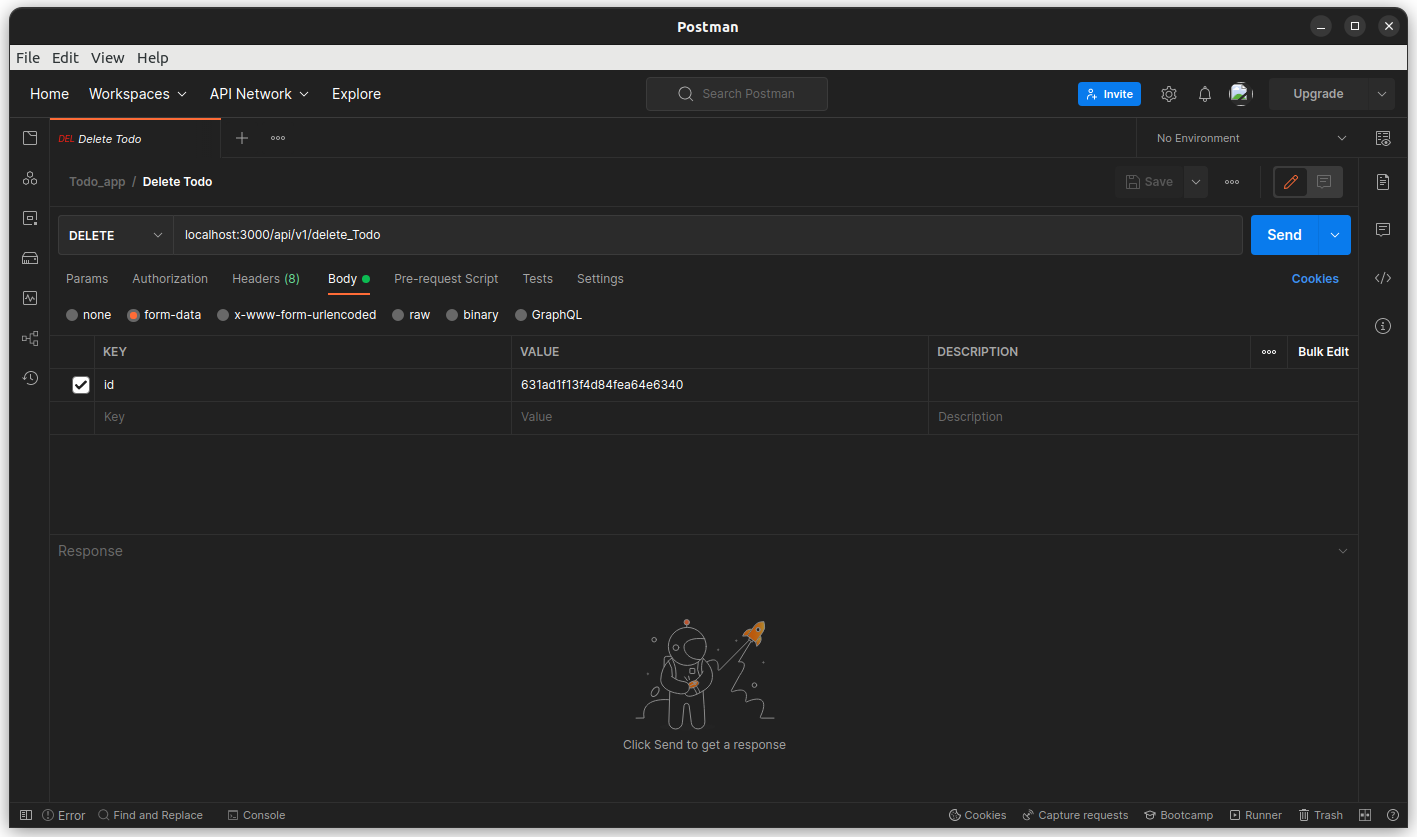Switch to the Settings tab
This screenshot has width=1417, height=837.
click(x=600, y=279)
